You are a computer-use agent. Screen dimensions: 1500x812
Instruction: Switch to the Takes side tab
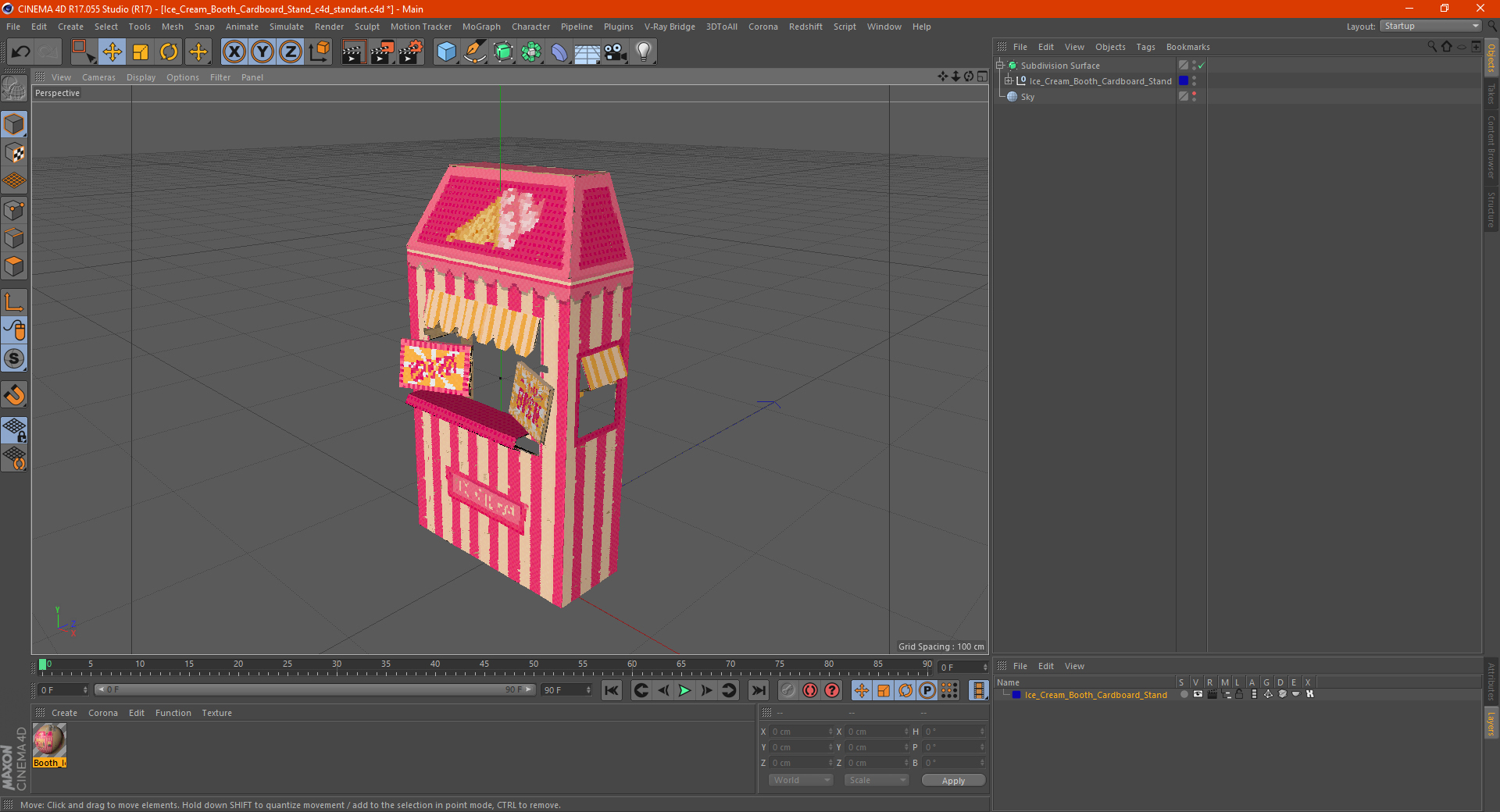(x=1491, y=94)
